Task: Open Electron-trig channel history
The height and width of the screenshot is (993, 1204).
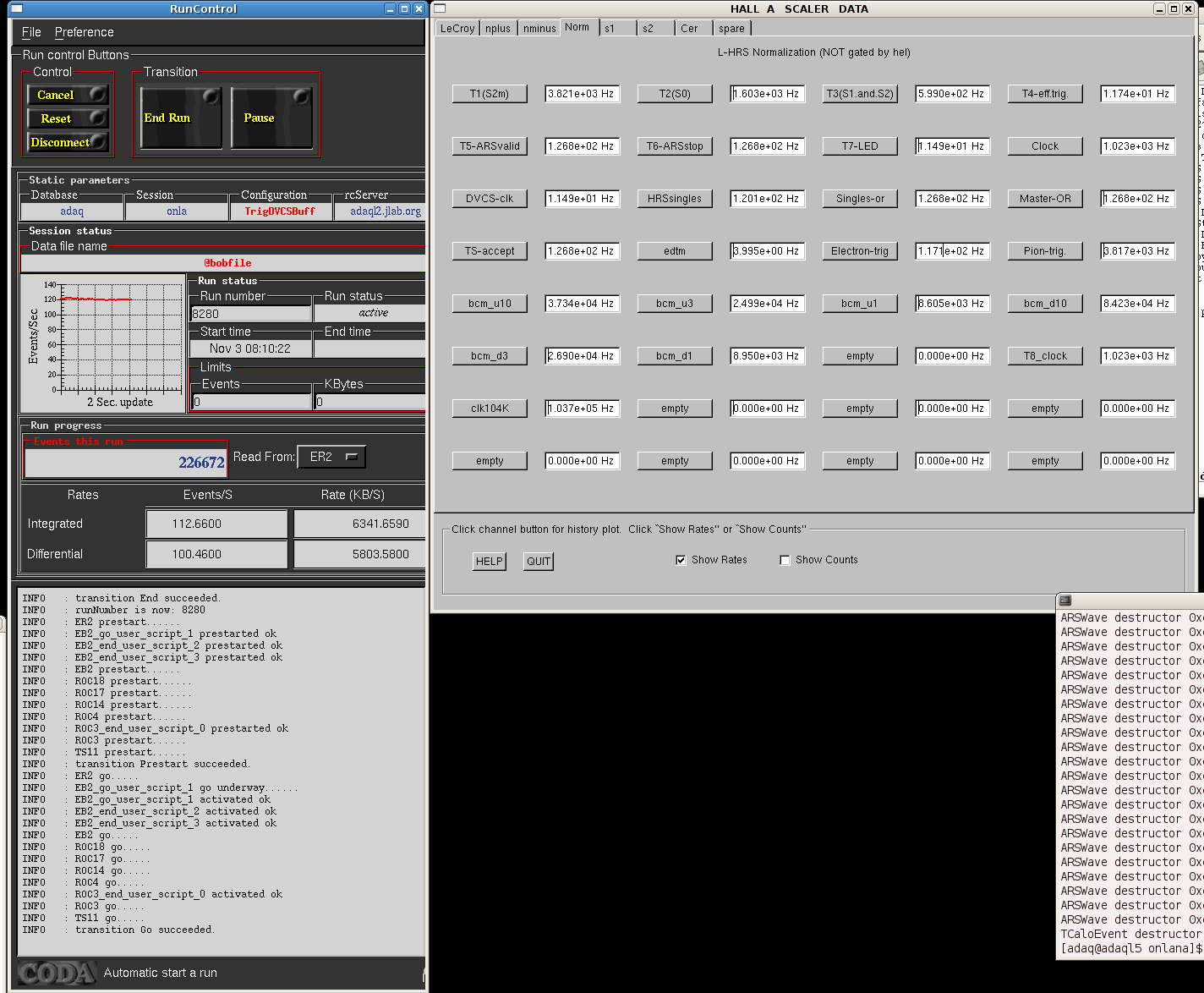Action: [x=860, y=251]
